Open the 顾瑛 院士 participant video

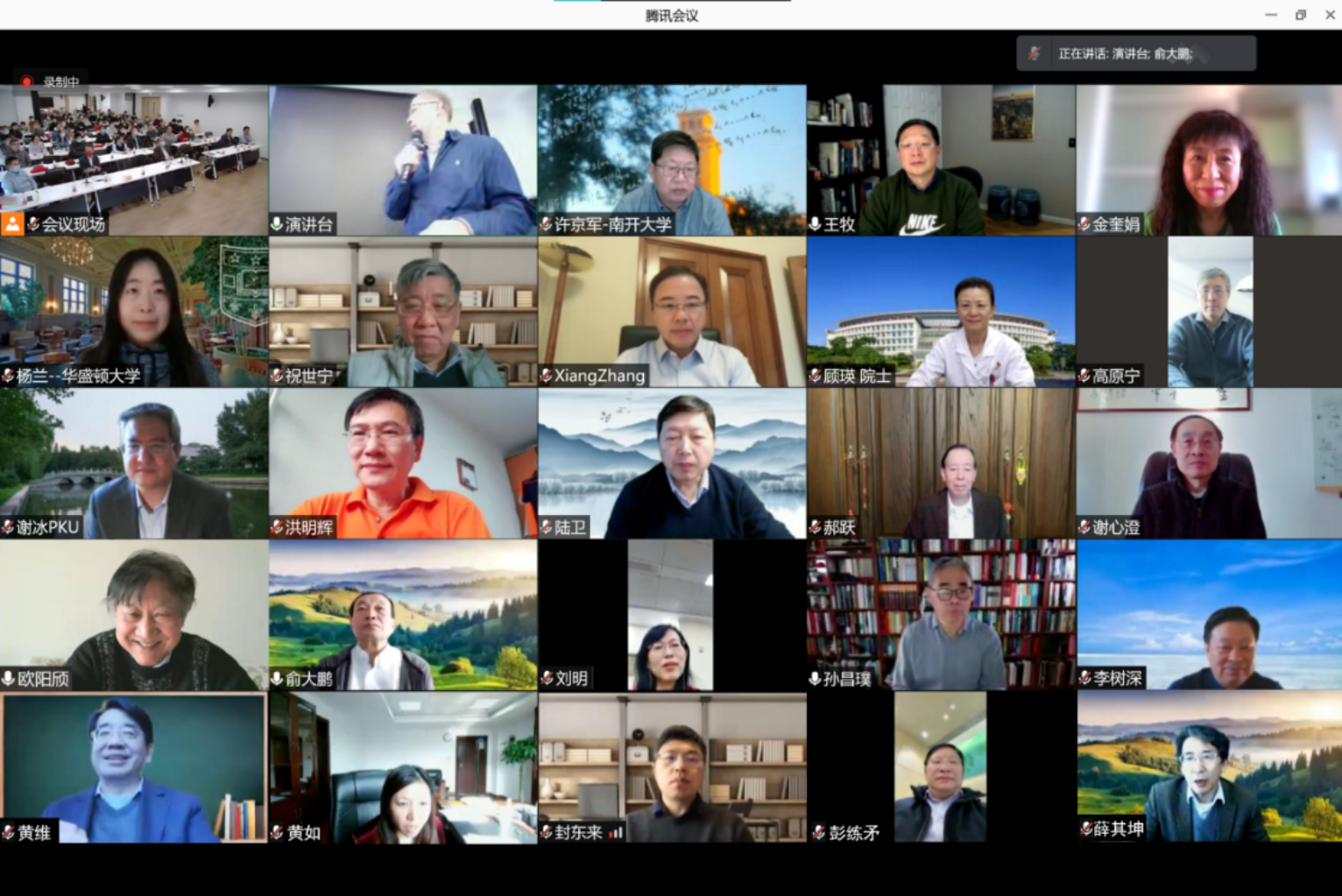[x=941, y=312]
